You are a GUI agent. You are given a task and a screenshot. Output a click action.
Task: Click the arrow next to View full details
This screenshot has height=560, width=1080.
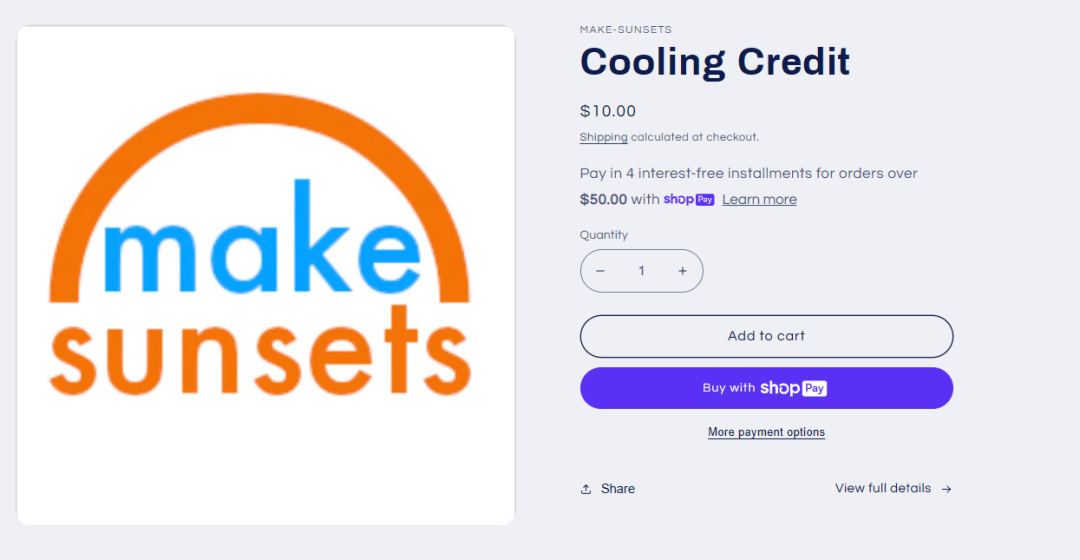coord(946,489)
